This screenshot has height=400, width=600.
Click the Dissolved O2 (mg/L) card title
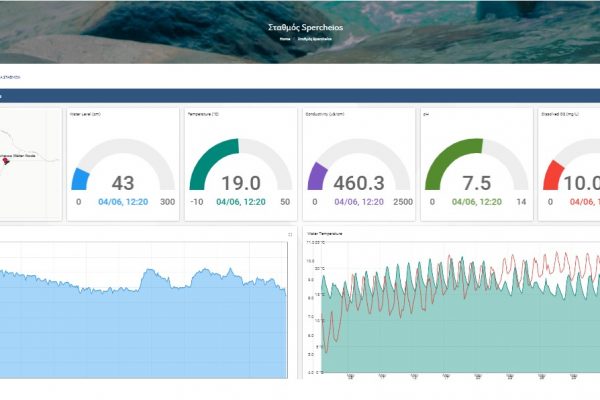pos(560,114)
